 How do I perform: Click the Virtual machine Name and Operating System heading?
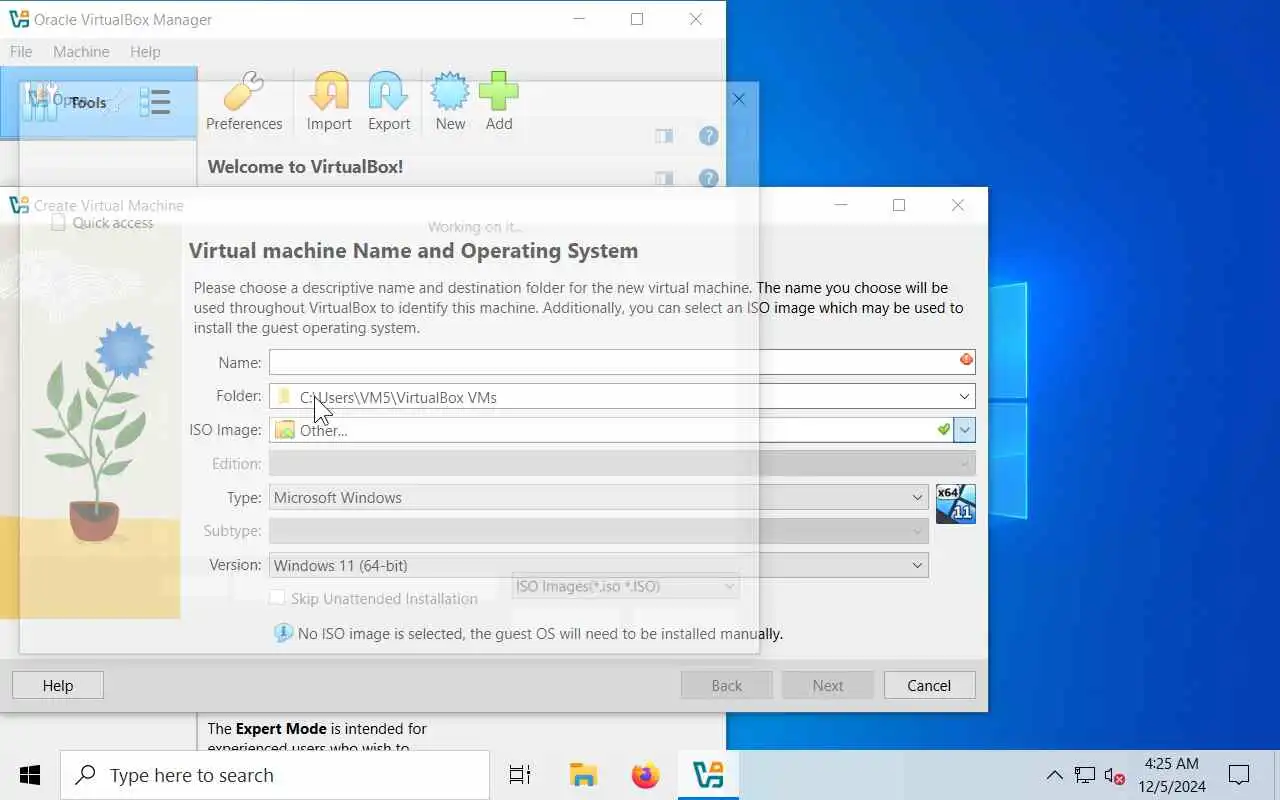[x=413, y=250]
